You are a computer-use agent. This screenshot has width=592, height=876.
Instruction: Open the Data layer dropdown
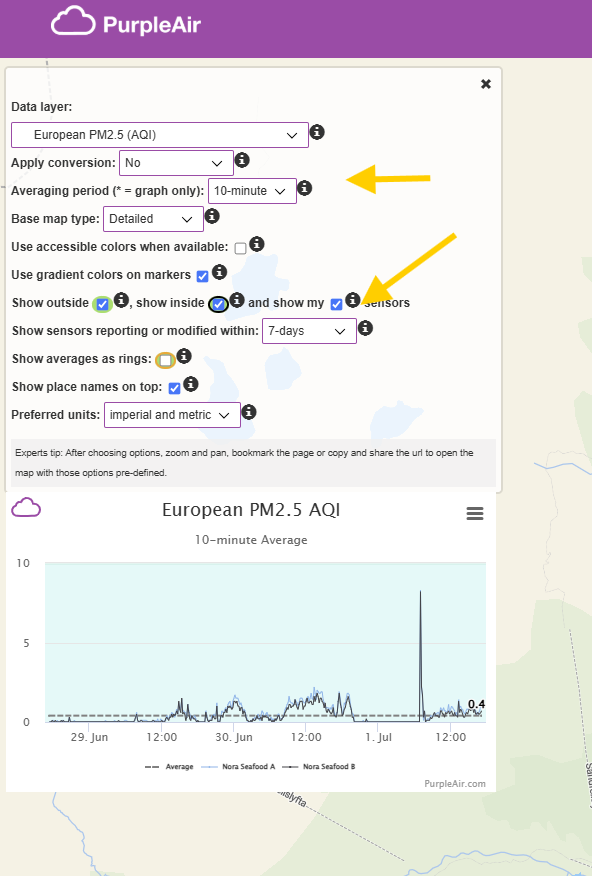(160, 135)
